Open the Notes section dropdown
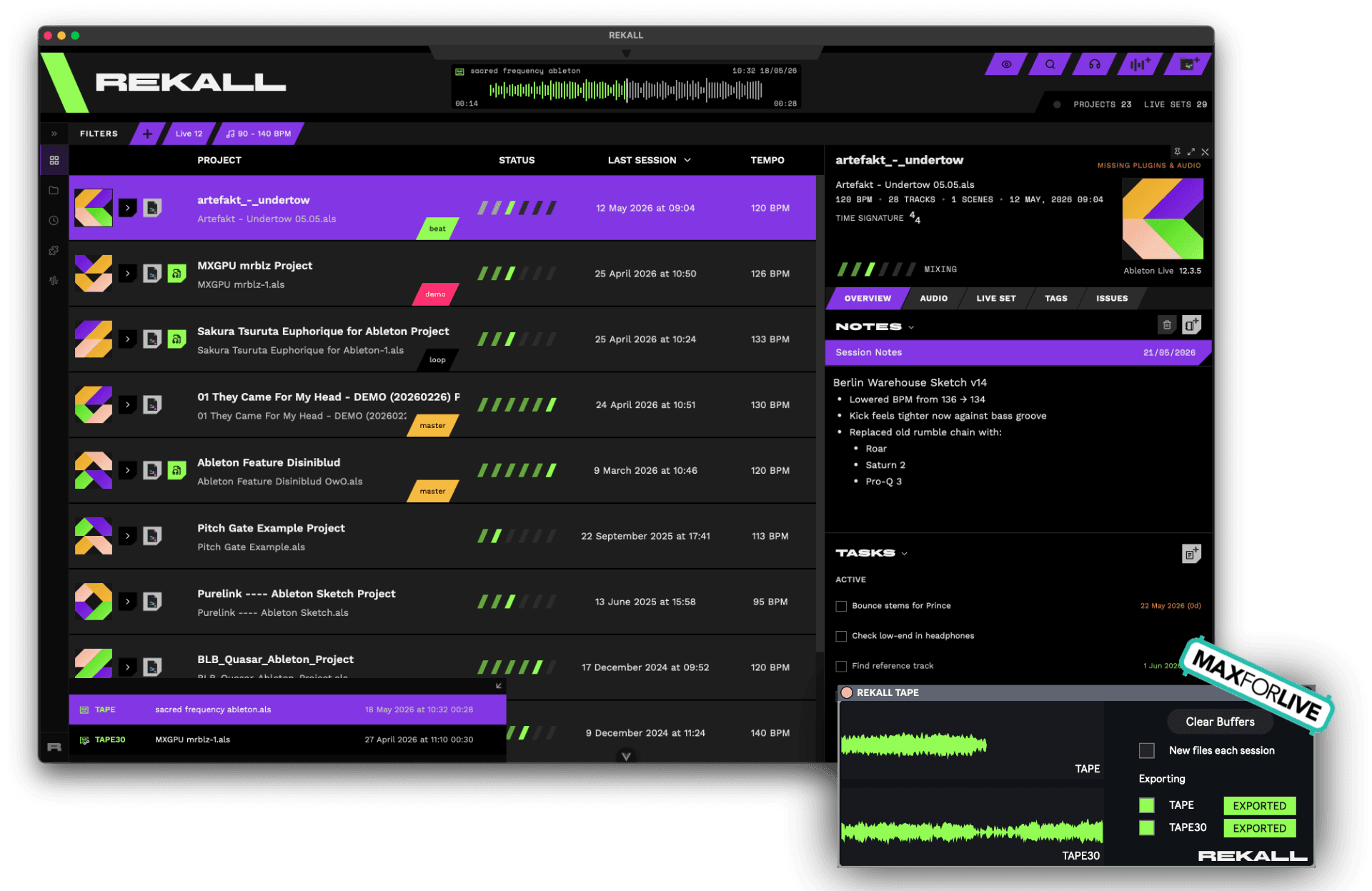The height and width of the screenshot is (891, 1372). point(911,327)
